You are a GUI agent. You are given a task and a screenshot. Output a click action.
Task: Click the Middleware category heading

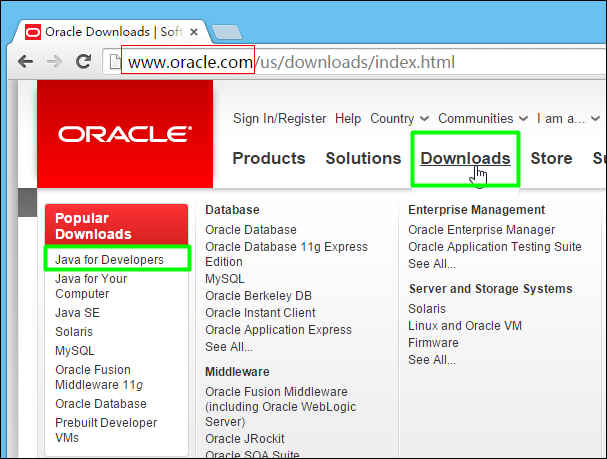click(237, 372)
